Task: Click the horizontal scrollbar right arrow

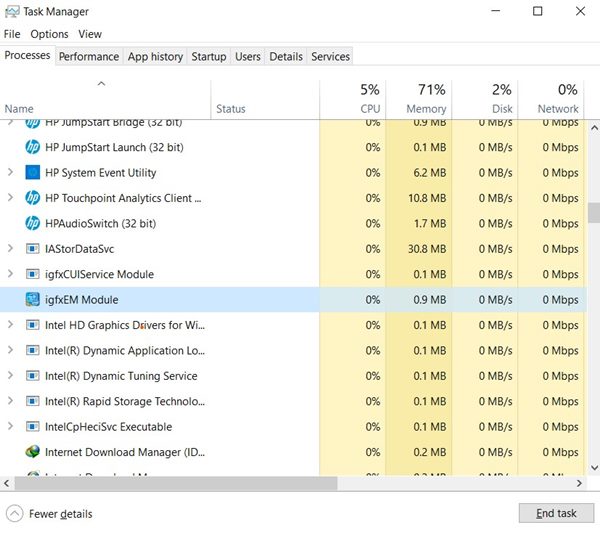Action: [x=579, y=483]
